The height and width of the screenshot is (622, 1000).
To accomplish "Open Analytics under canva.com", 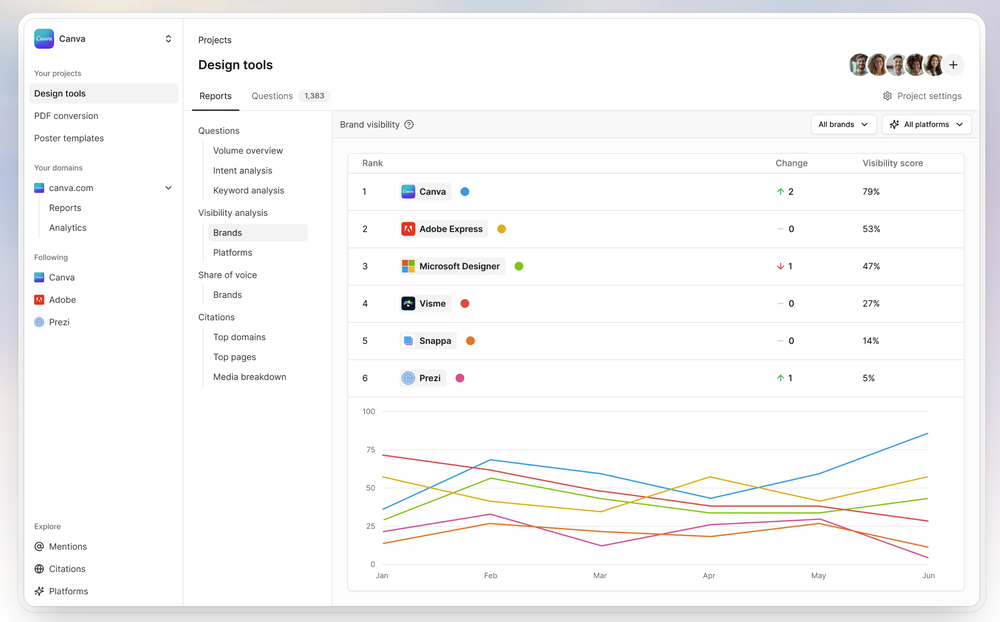I will (x=68, y=228).
